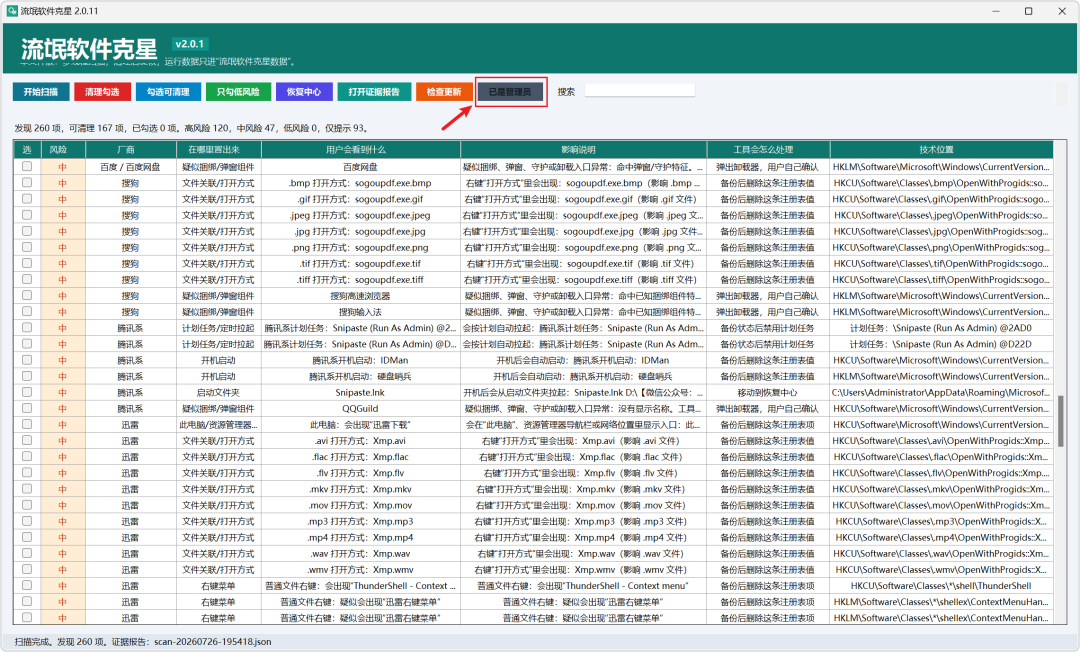
Task: Open the 恢复中心 recovery center
Action: (304, 92)
